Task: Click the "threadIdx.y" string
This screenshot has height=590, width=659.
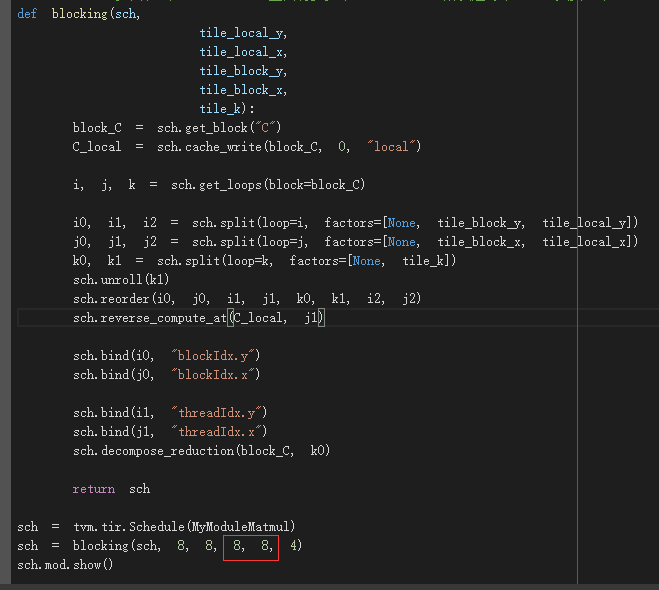Action: (x=216, y=413)
